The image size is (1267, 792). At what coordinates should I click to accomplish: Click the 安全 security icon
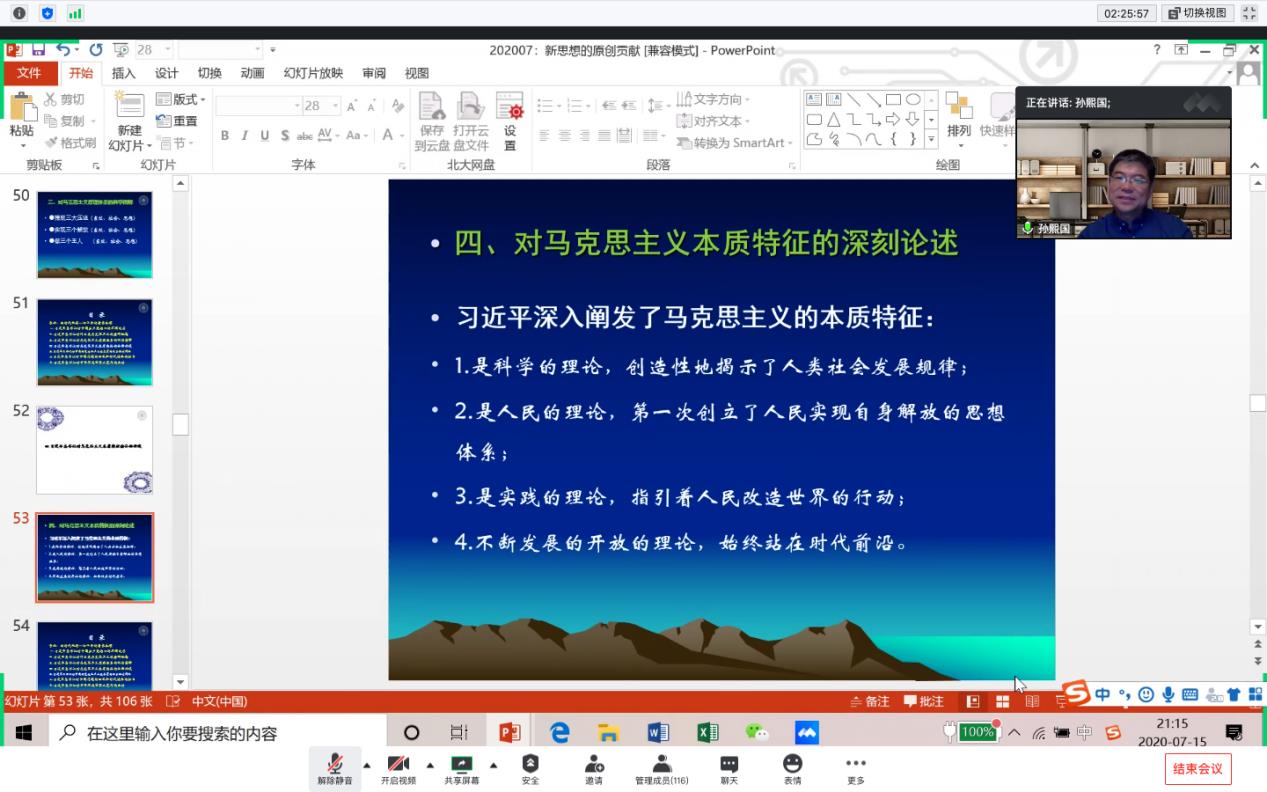click(x=530, y=768)
